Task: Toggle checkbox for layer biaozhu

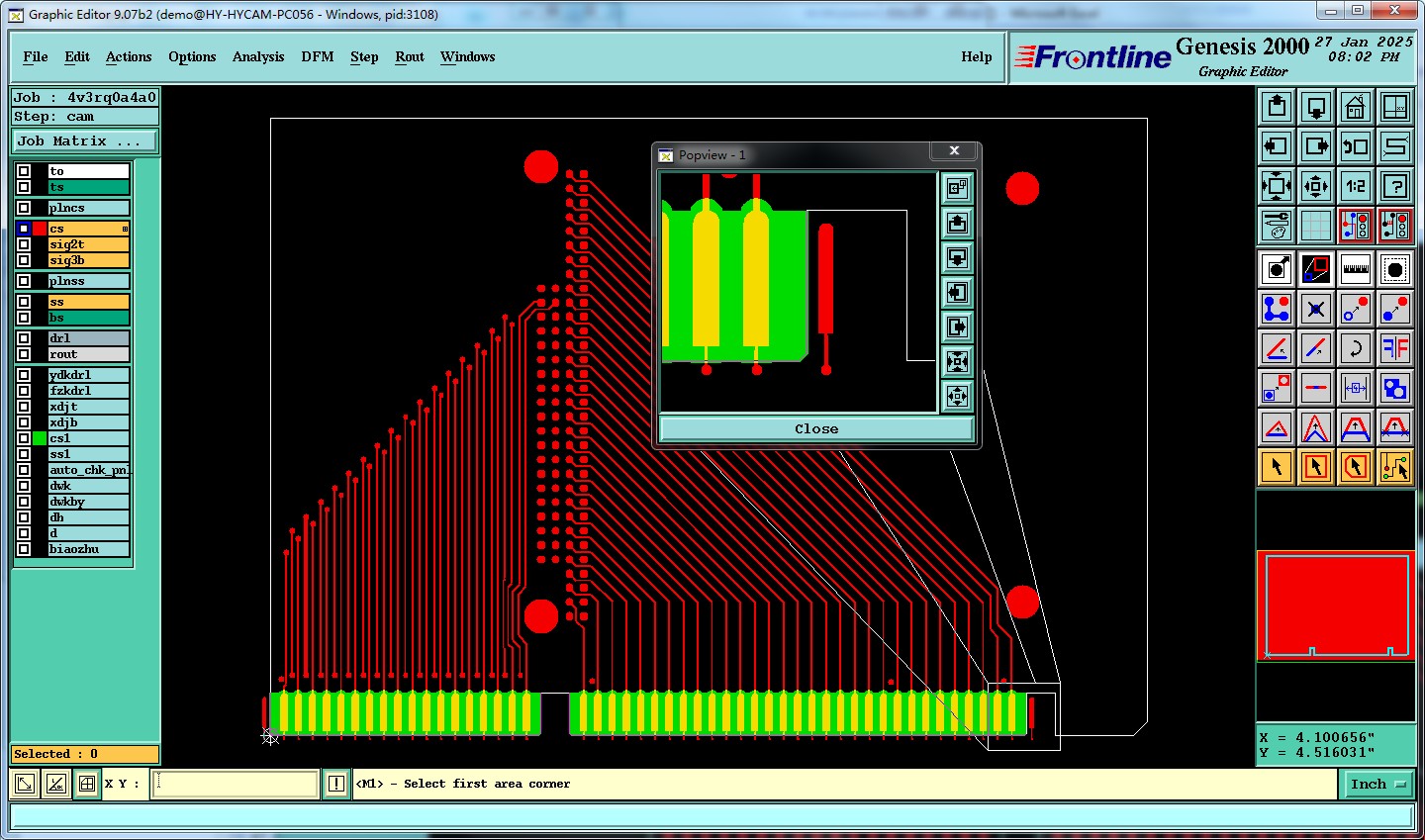Action: pyautogui.click(x=24, y=549)
